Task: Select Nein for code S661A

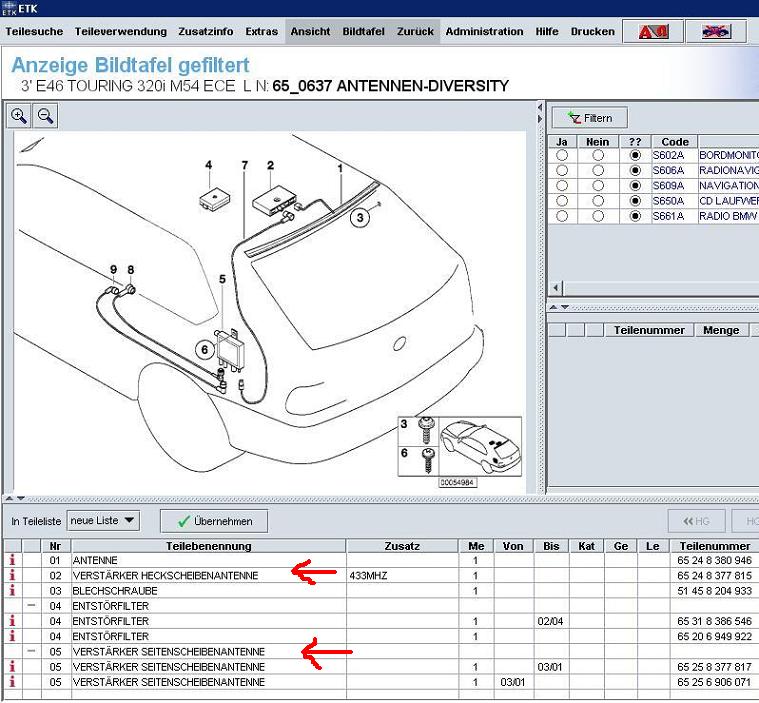Action: click(x=598, y=216)
